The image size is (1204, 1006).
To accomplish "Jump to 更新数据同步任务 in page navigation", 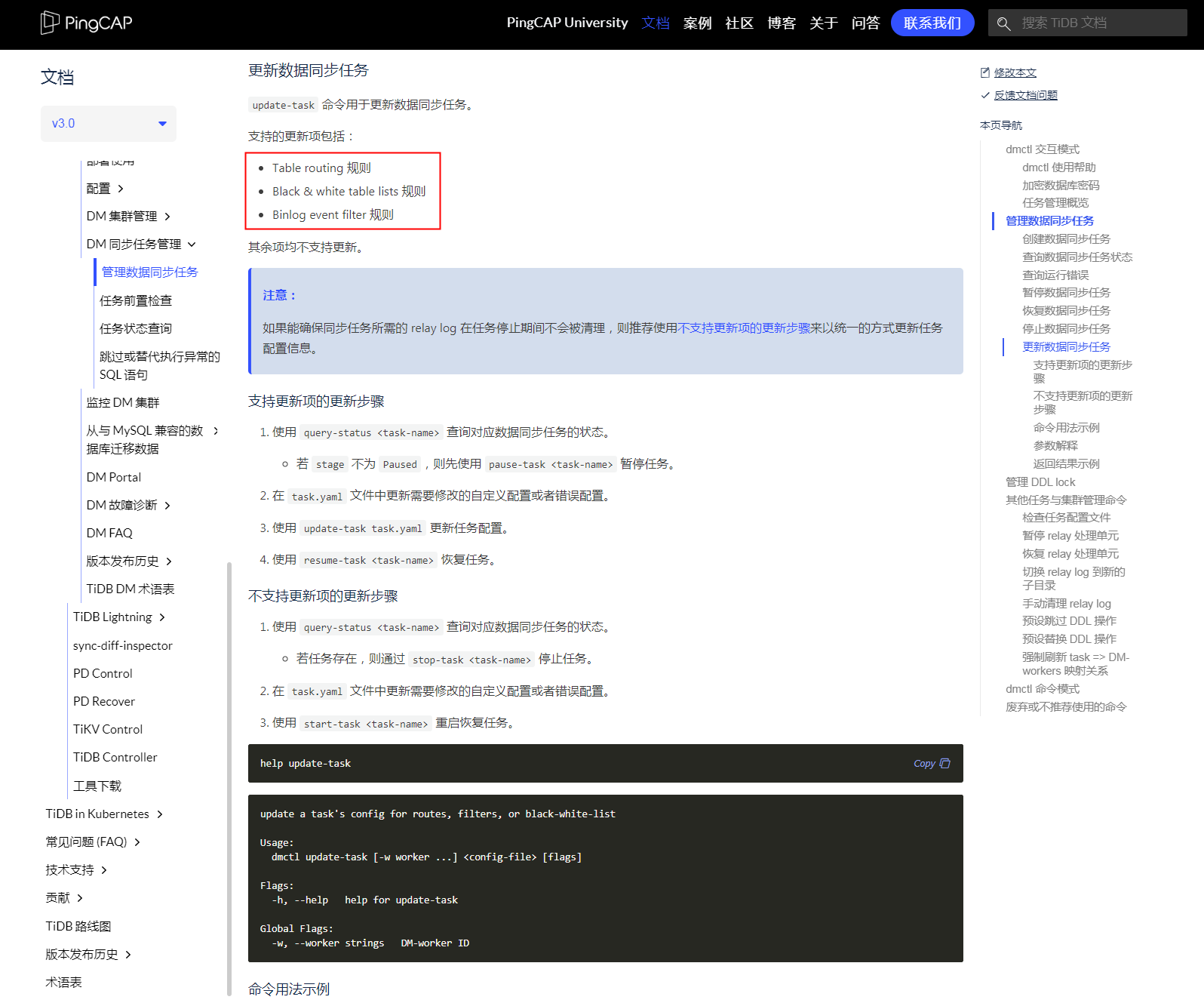I will click(1066, 347).
